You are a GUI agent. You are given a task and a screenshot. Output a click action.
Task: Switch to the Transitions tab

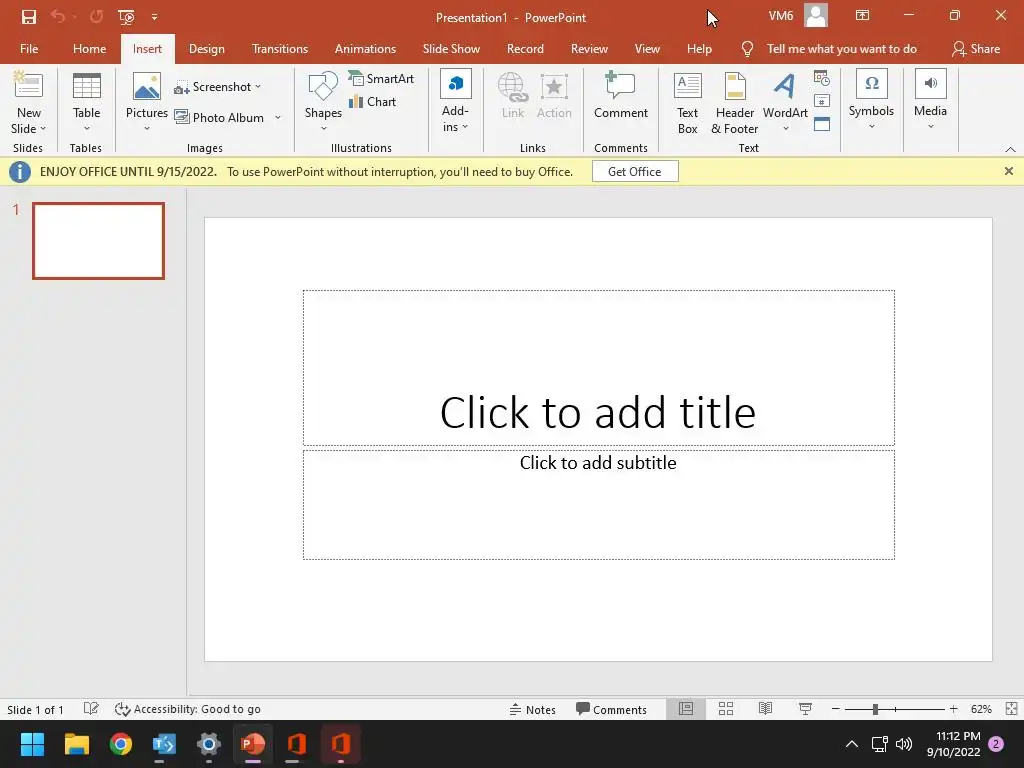pyautogui.click(x=280, y=49)
